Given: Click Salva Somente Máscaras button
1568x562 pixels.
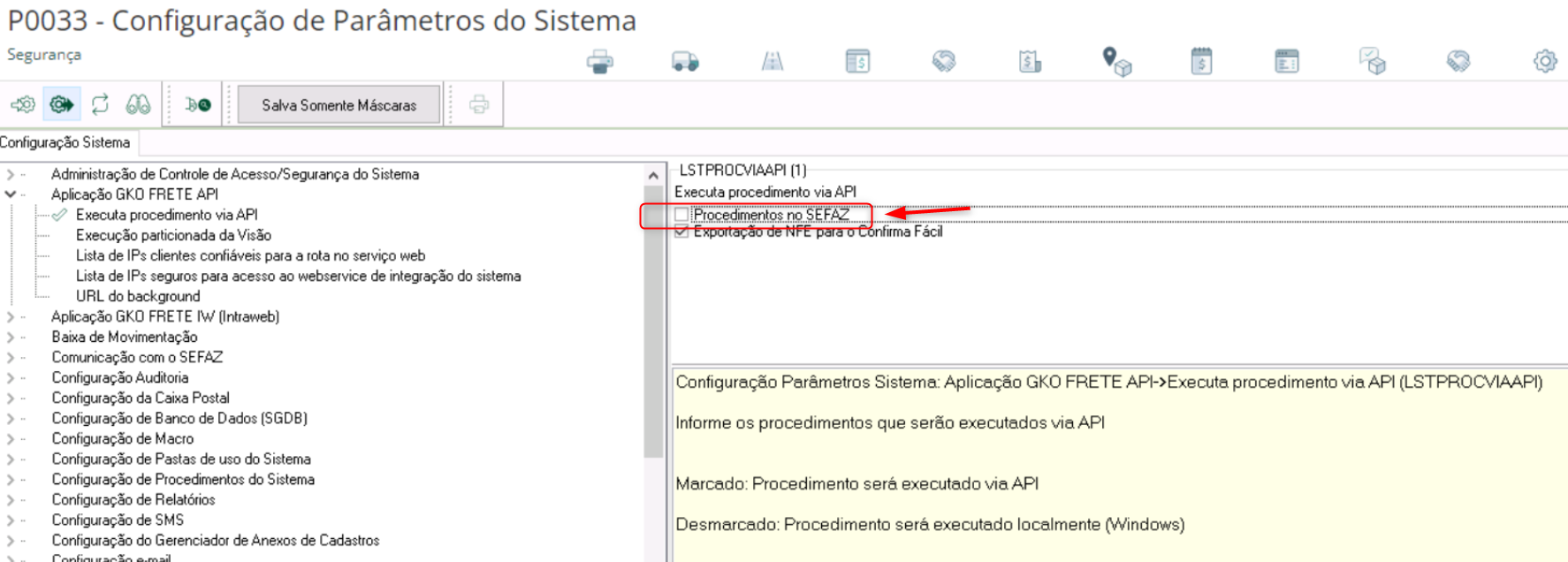Looking at the screenshot, I should pos(339,105).
